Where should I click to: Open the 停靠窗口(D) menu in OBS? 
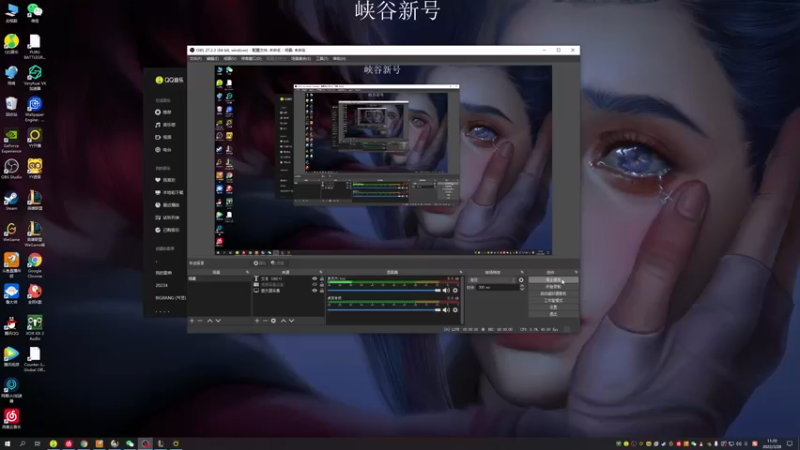(x=251, y=59)
